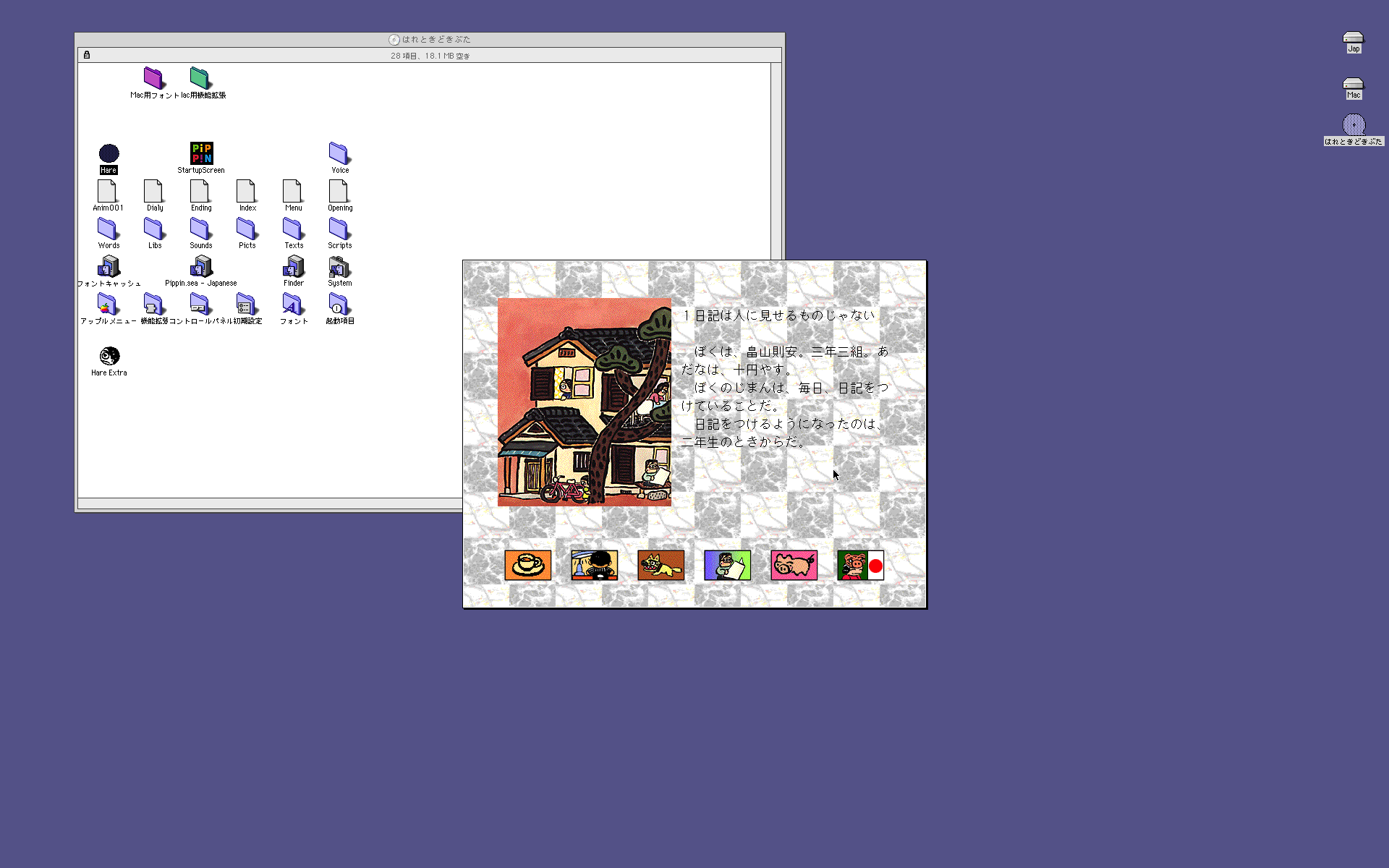Select the はれときどきぶた CD desktop icon
This screenshot has height=868, width=1389.
tap(1353, 124)
